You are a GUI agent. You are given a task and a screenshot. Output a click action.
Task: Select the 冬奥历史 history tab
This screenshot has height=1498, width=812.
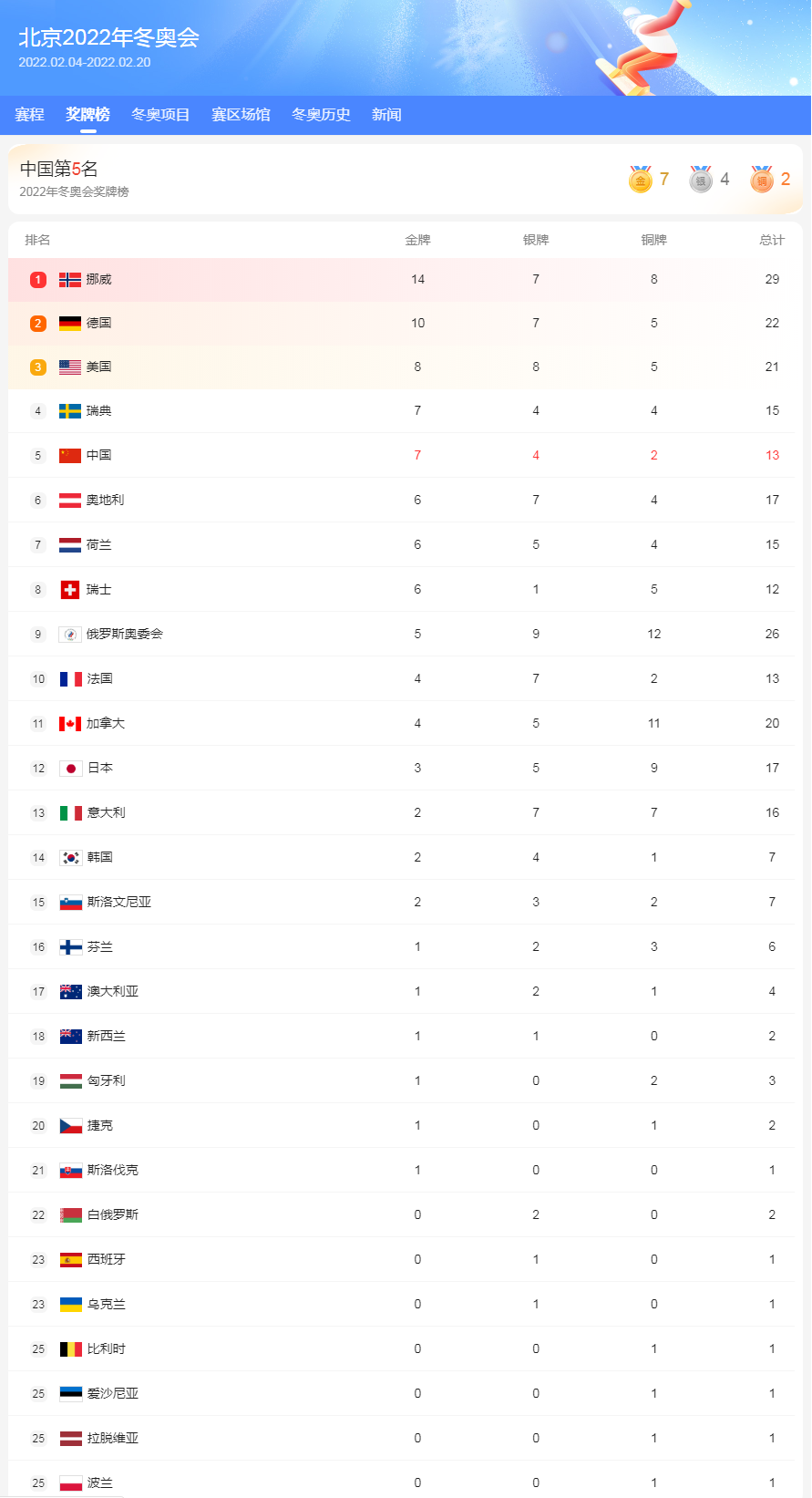(321, 115)
